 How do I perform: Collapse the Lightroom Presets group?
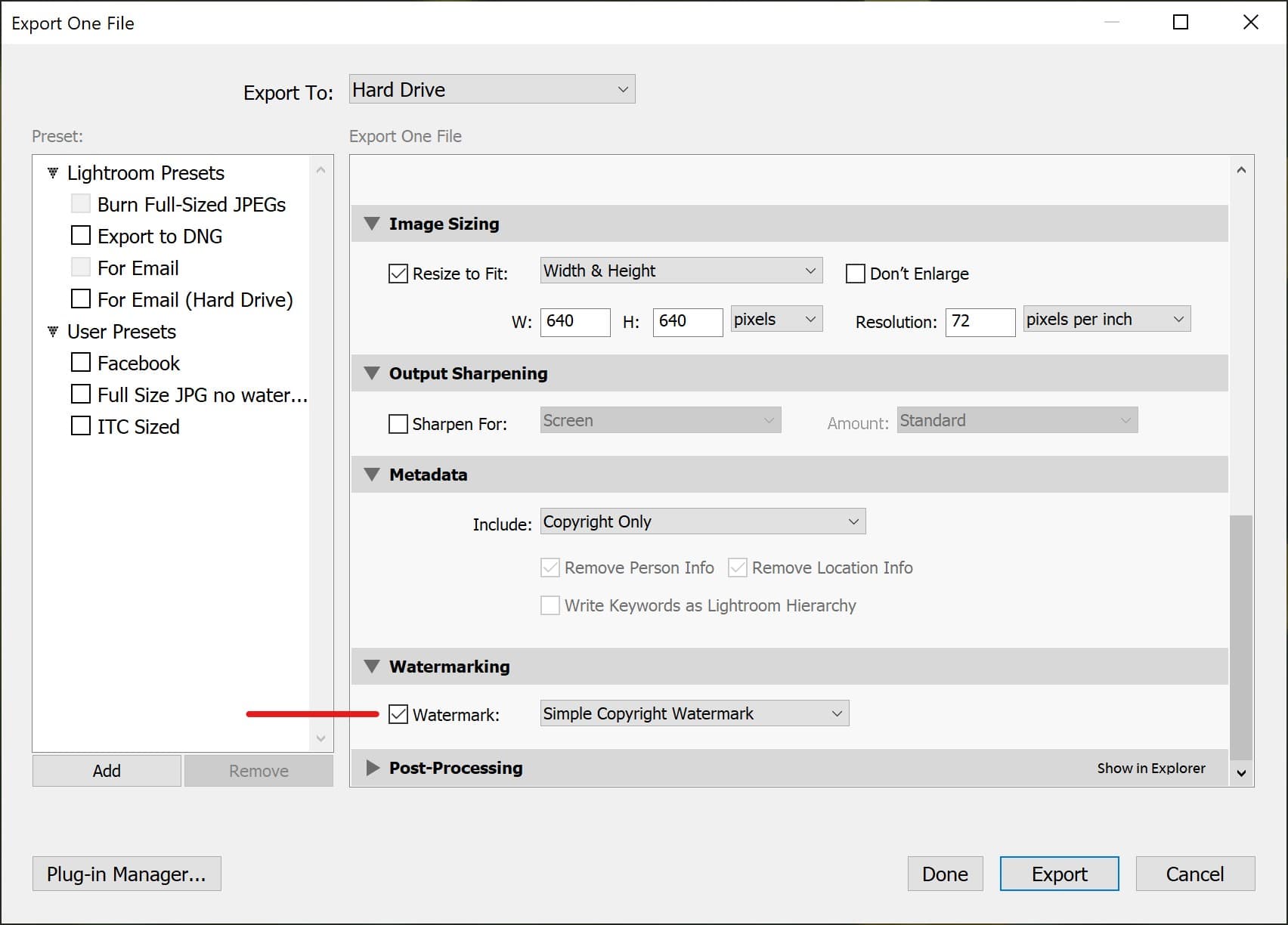[x=51, y=172]
